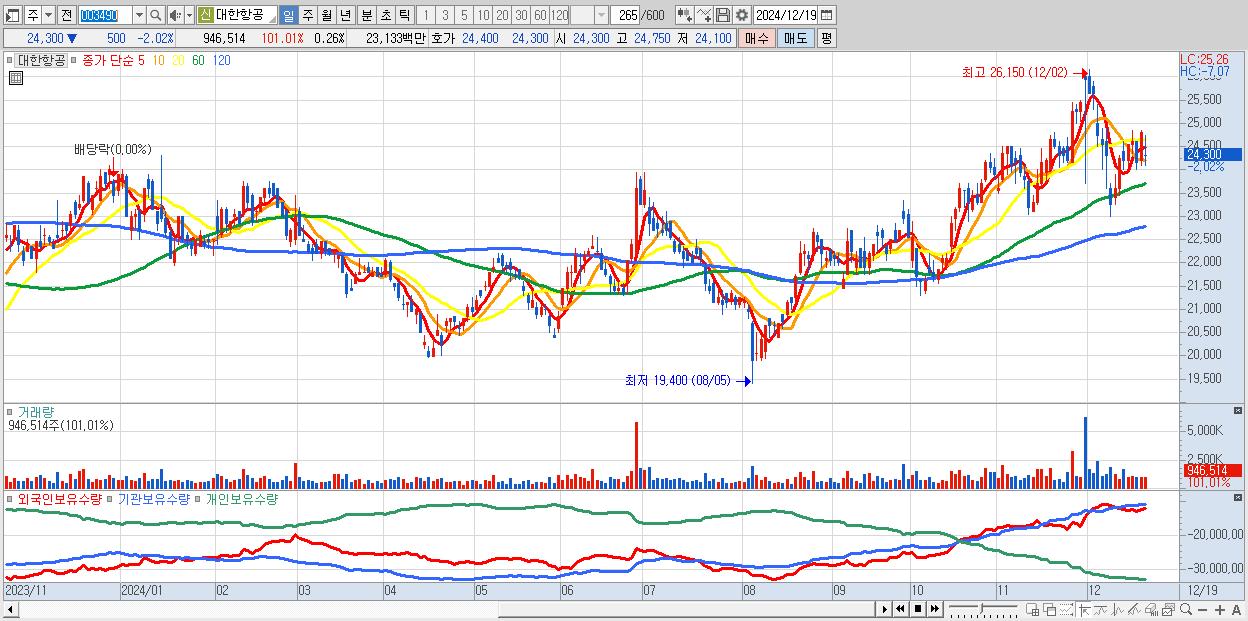The width and height of the screenshot is (1248, 621).
Task: Click the vertical-line chart analysis icon
Action: click(1118, 609)
